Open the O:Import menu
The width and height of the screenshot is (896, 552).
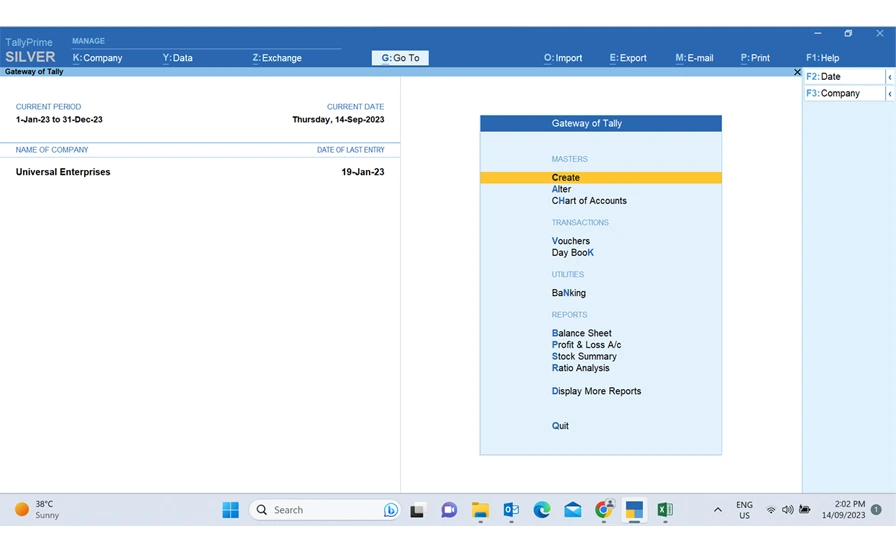(x=563, y=58)
